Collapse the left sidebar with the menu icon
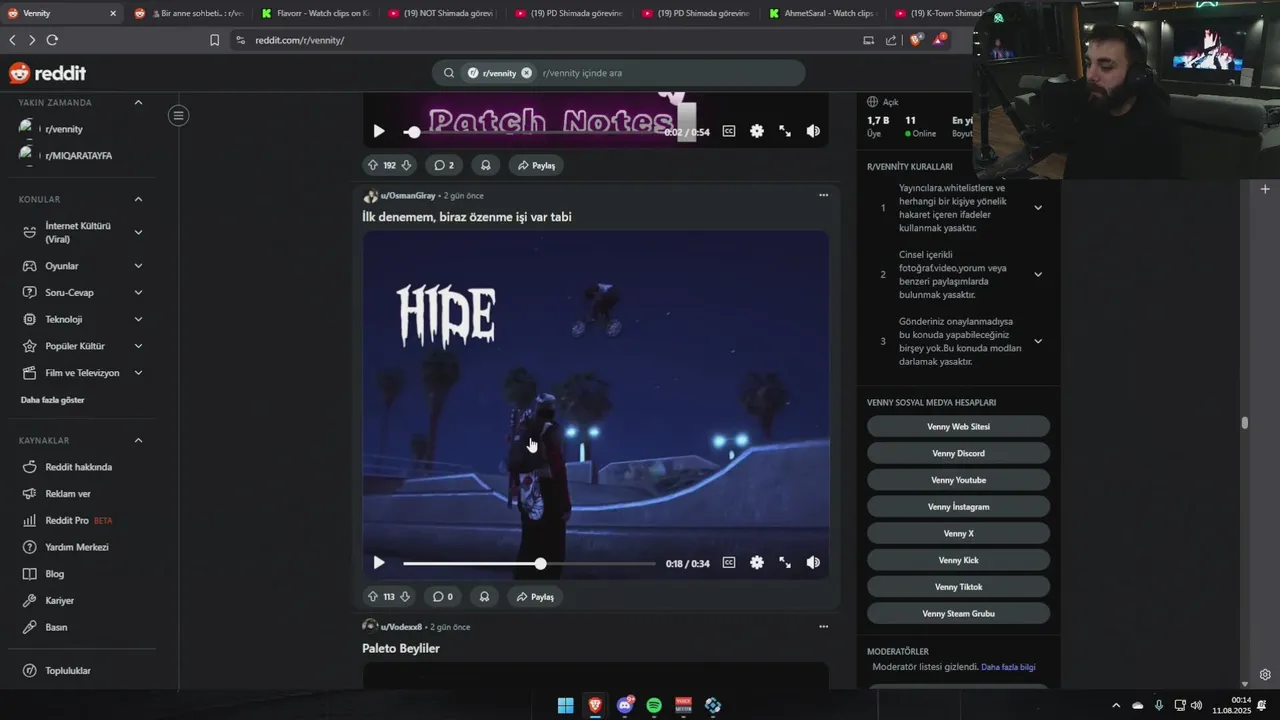1280x720 pixels. [x=178, y=116]
